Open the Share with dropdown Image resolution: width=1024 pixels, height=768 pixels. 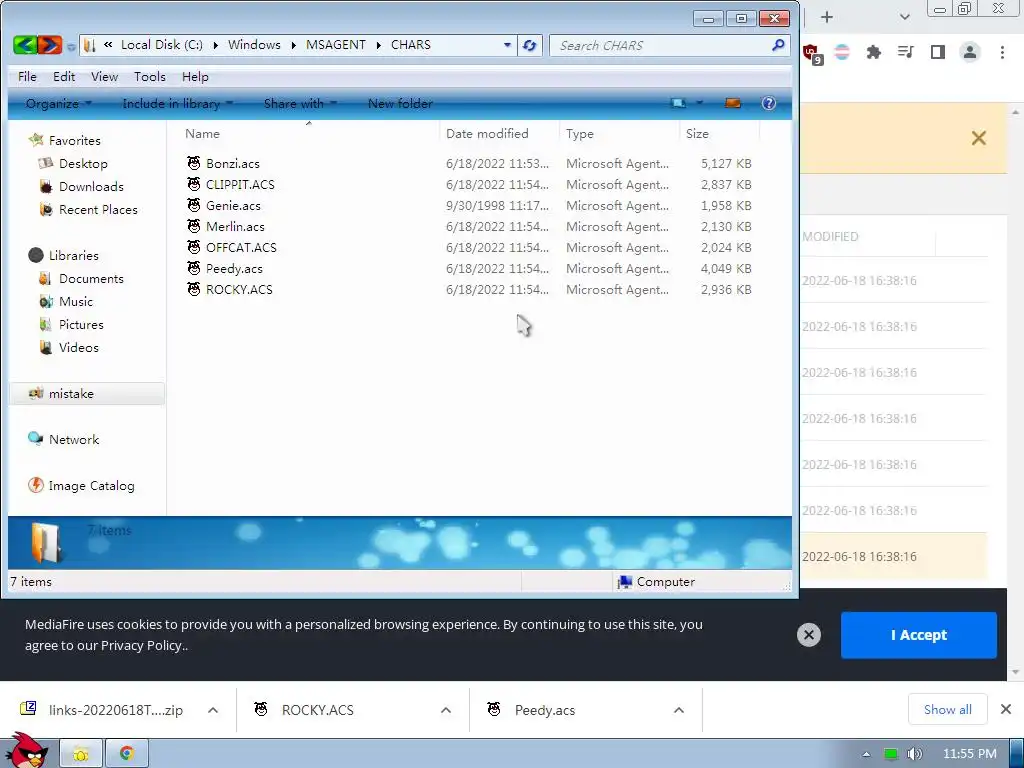(300, 103)
